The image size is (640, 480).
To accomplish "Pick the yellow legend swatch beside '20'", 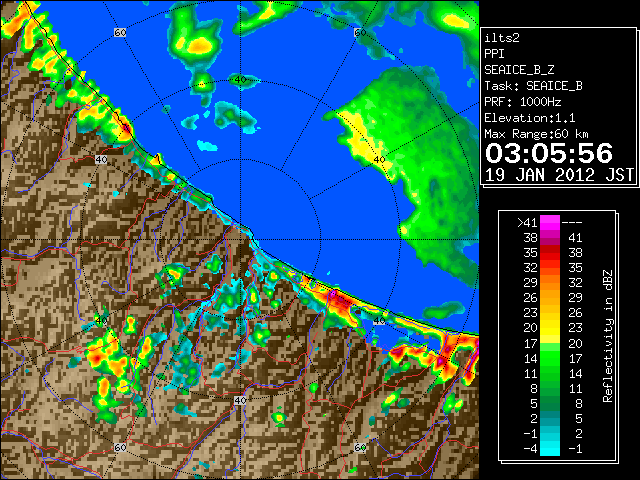I will click(550, 328).
